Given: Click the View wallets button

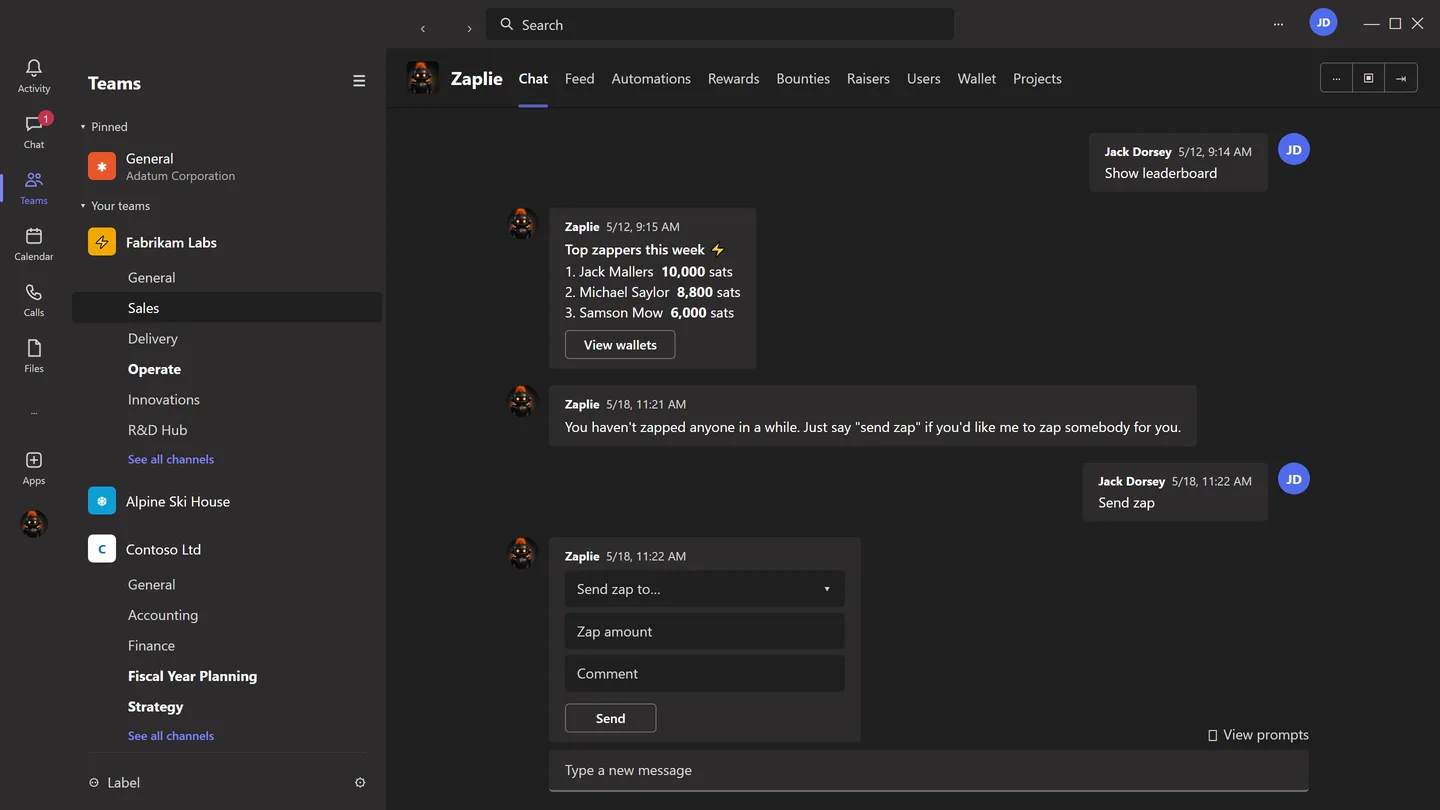Looking at the screenshot, I should pos(620,345).
